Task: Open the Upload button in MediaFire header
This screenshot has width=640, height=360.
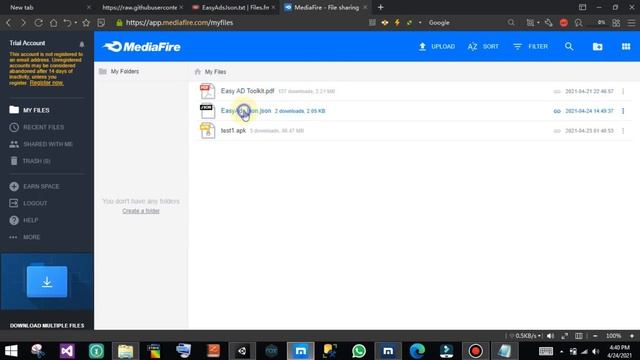Action: [437, 47]
